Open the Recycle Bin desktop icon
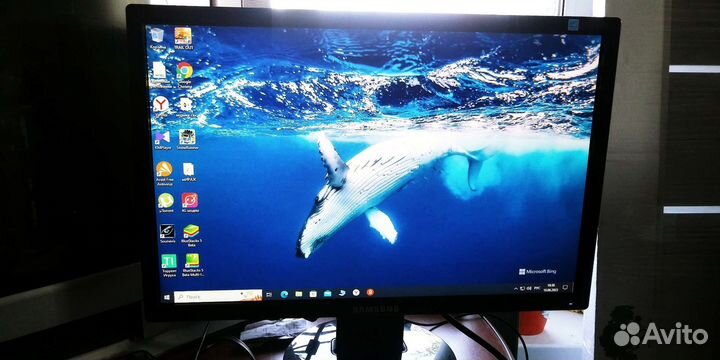720x360 pixels. point(157,38)
